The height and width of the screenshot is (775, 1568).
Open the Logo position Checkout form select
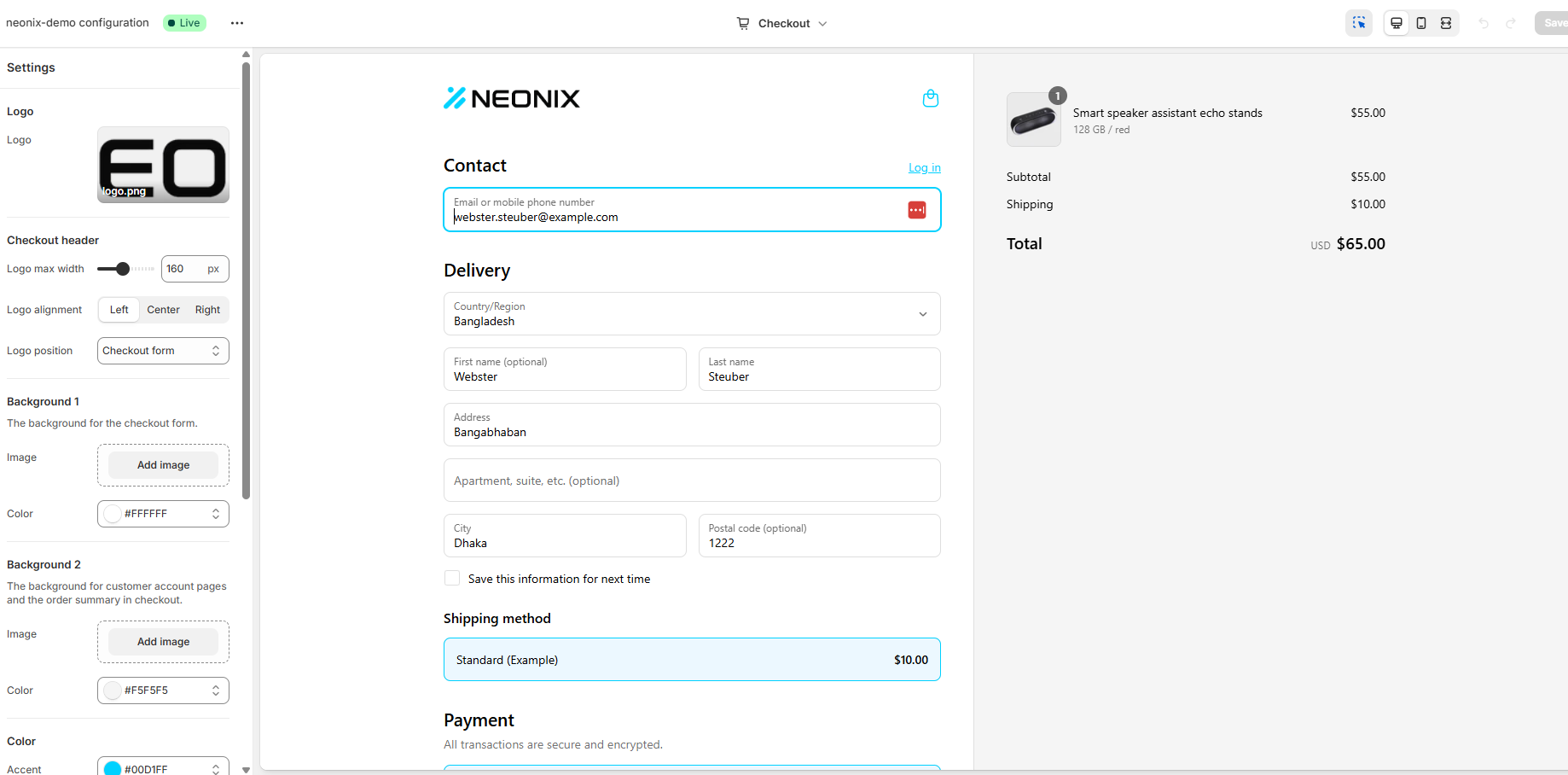163,351
